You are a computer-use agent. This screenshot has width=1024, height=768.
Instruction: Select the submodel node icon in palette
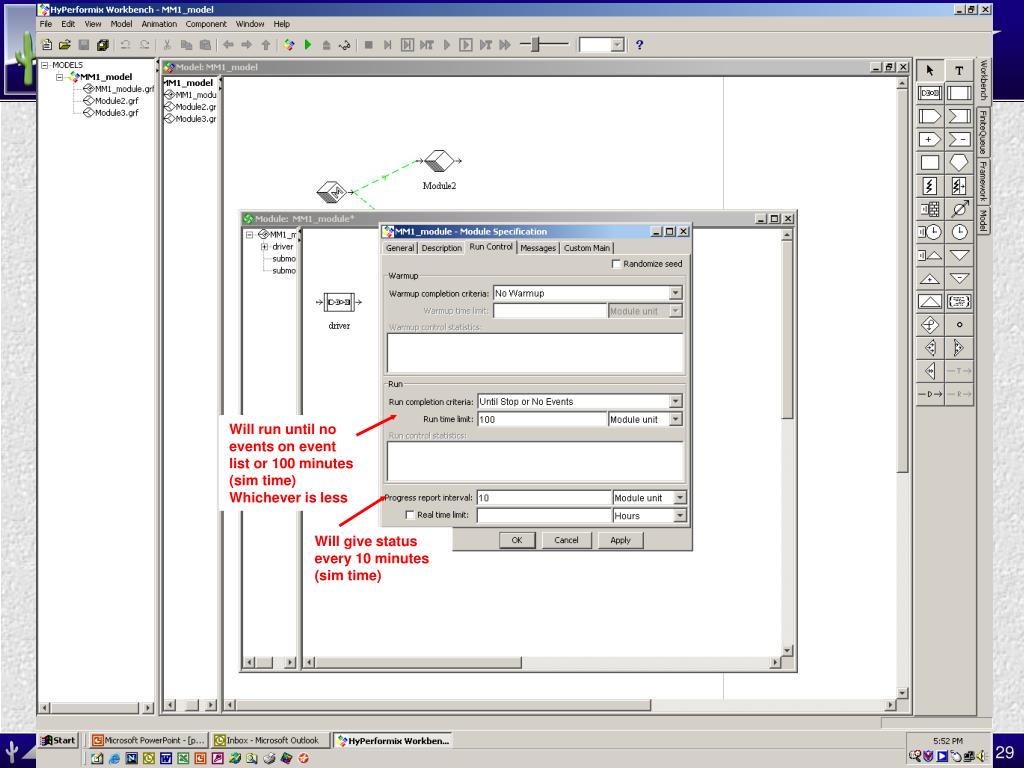(930, 93)
